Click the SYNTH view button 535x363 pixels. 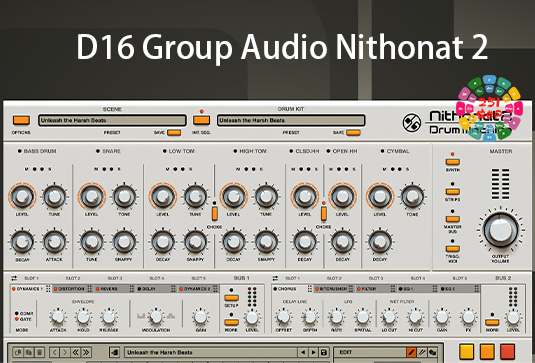click(452, 162)
